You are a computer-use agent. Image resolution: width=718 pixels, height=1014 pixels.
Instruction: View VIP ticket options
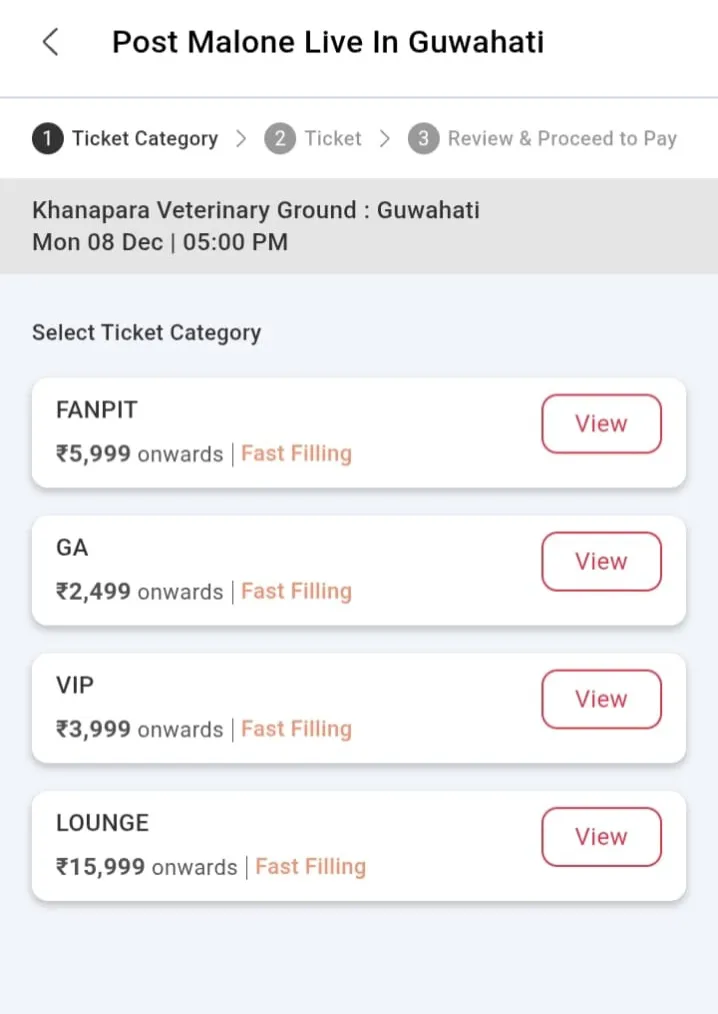click(601, 699)
